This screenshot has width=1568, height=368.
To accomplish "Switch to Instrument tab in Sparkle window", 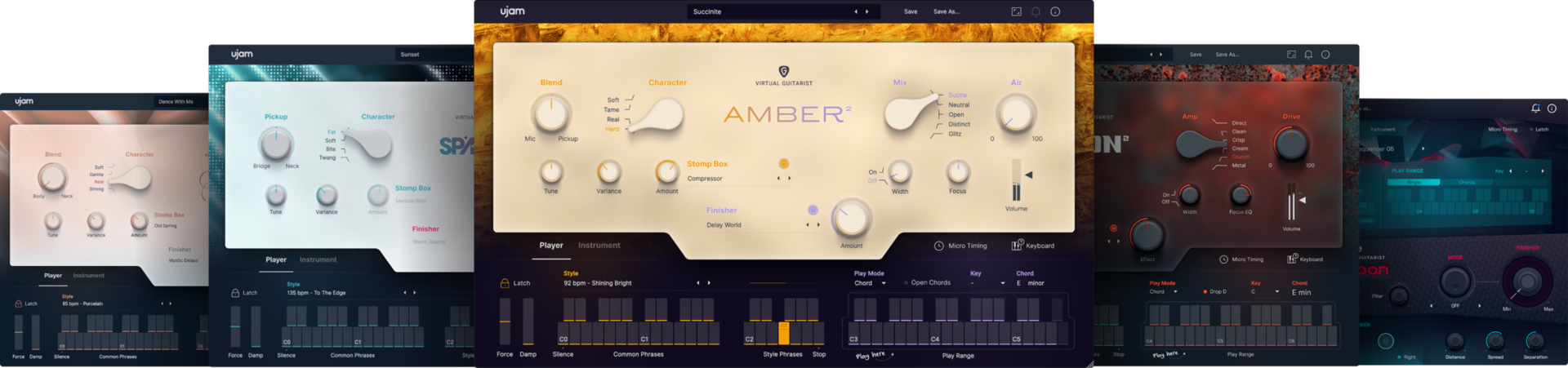I will (x=318, y=260).
